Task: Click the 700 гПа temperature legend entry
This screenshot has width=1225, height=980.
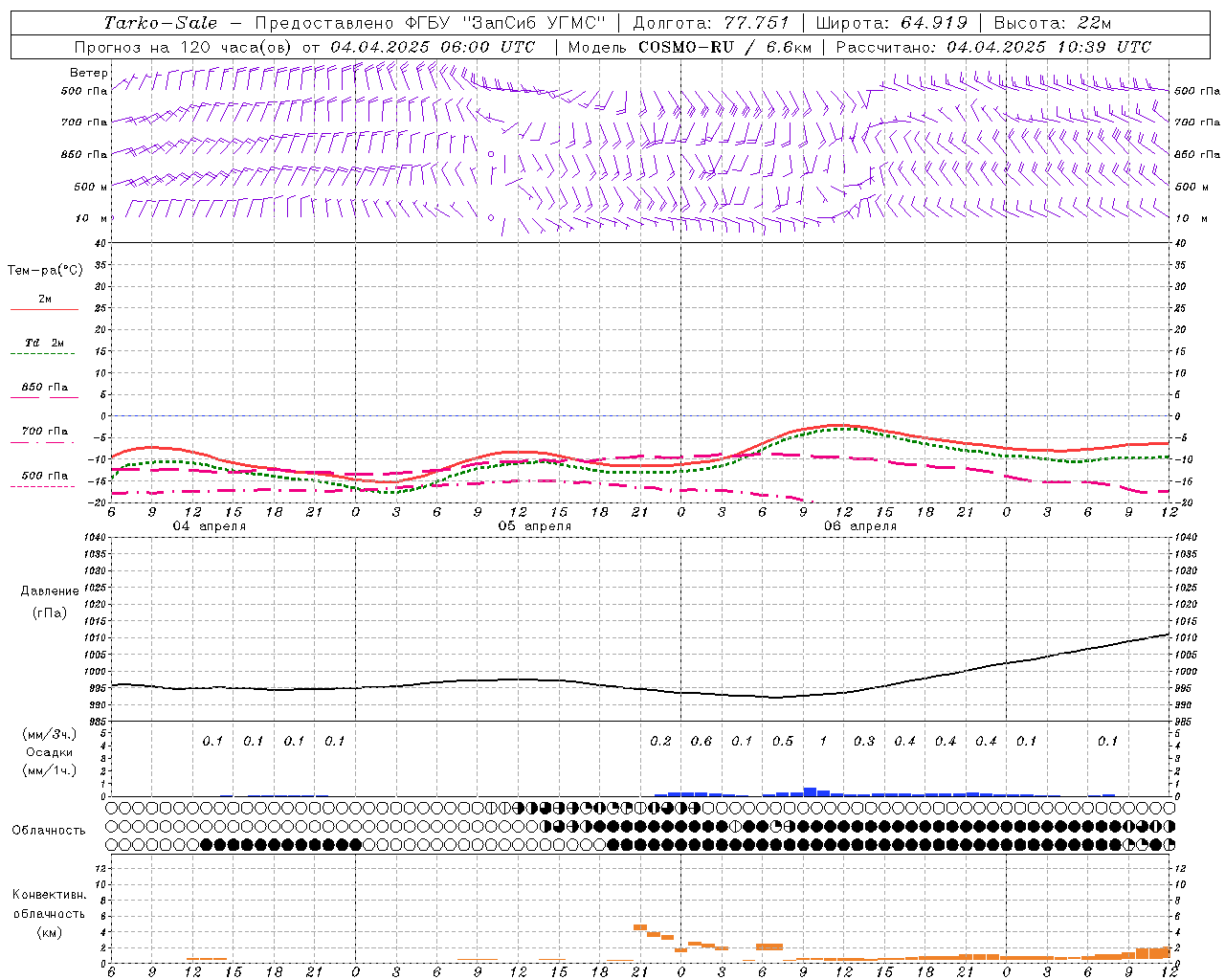Action: [x=44, y=432]
